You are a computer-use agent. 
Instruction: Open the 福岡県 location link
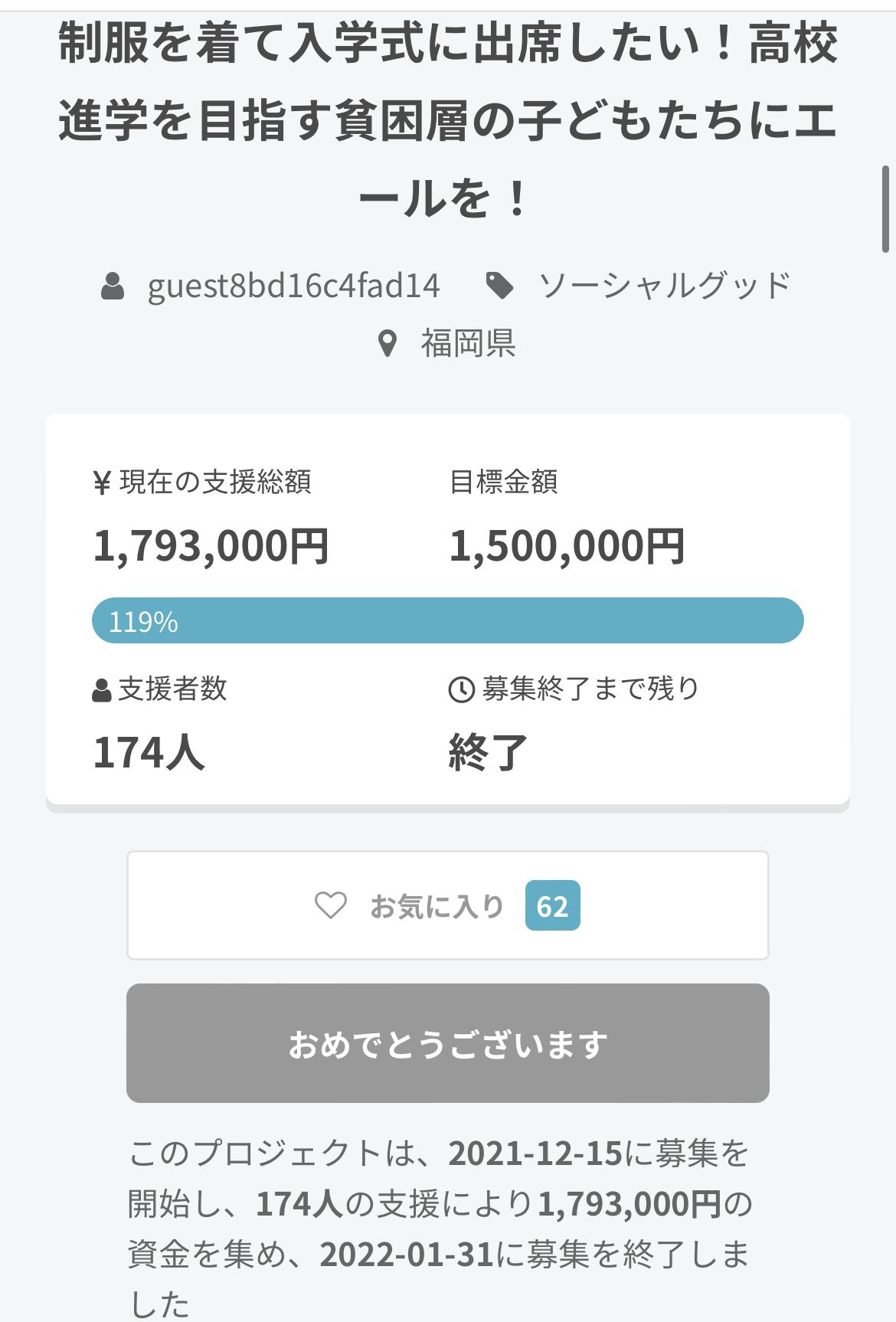468,343
